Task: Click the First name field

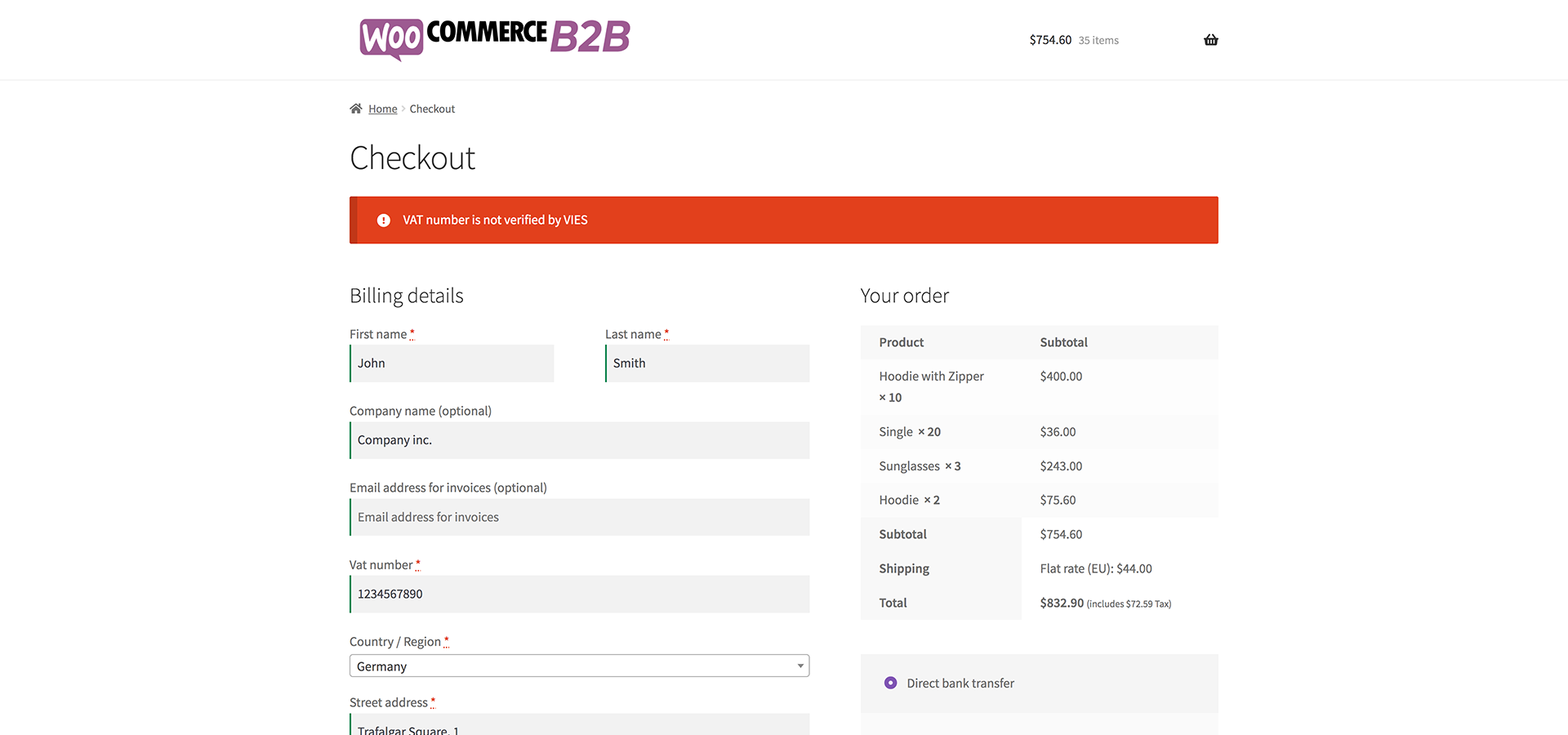Action: [x=452, y=363]
